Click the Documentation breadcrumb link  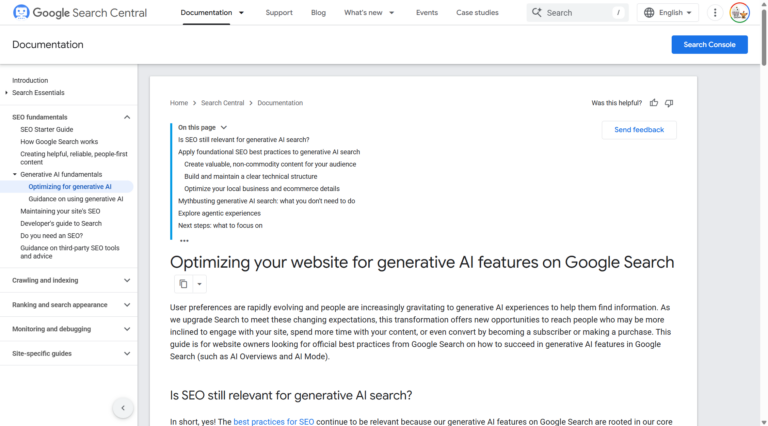coord(280,103)
